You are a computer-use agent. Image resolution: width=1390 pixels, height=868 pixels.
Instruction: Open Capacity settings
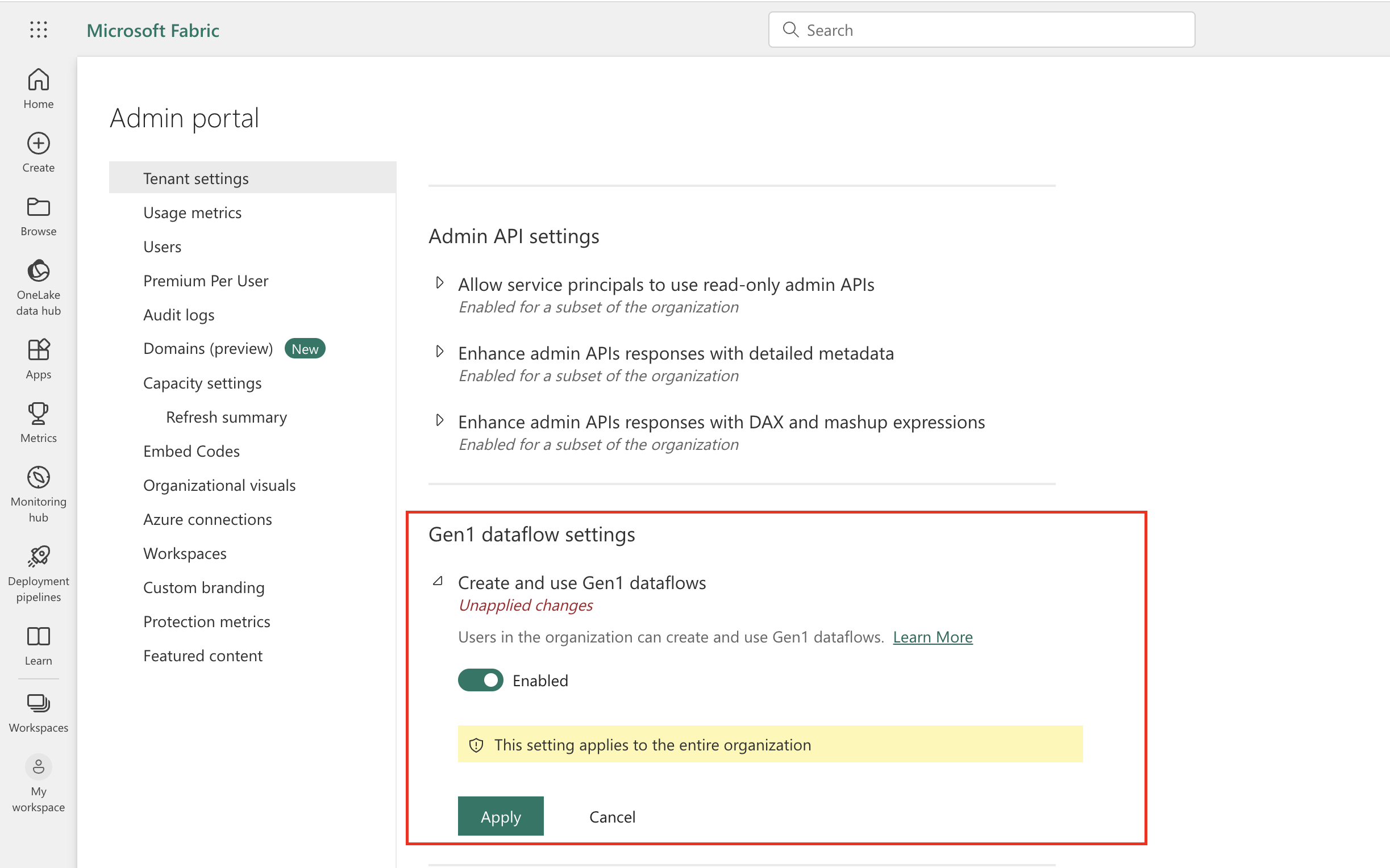click(x=202, y=383)
